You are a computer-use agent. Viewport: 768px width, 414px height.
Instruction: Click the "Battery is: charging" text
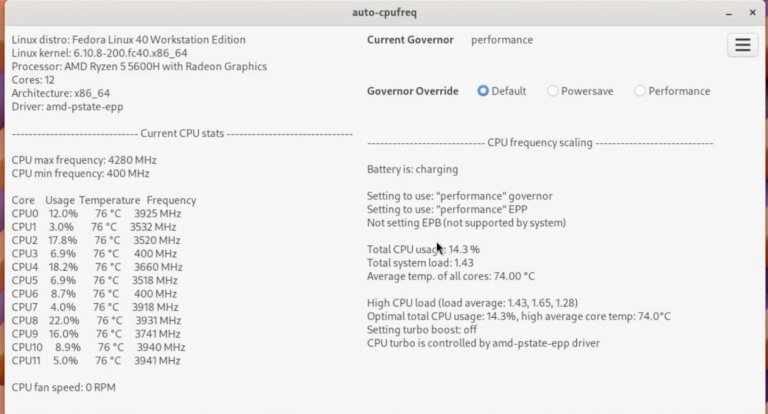click(x=412, y=170)
